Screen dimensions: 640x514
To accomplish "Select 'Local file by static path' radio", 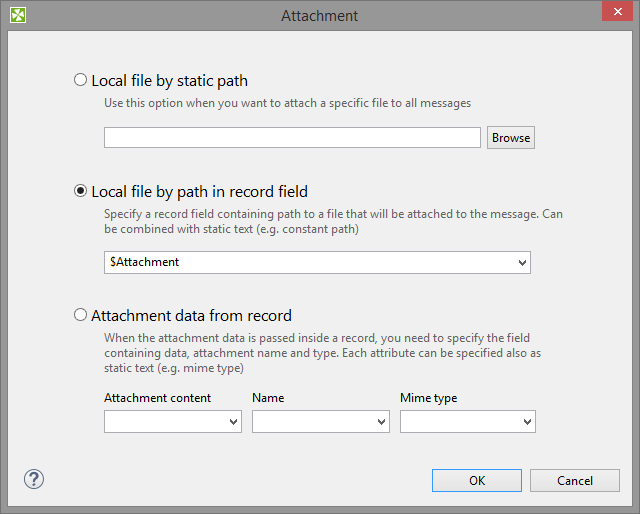I will [x=81, y=80].
